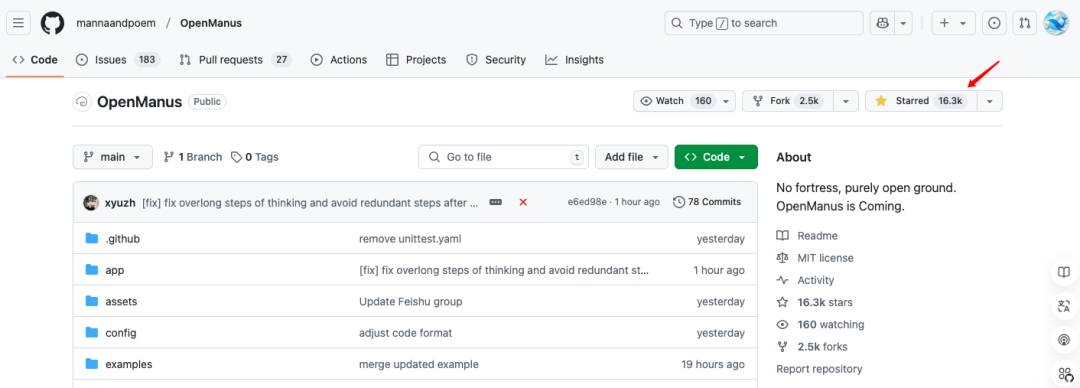Image resolution: width=1080 pixels, height=388 pixels.
Task: Open the Projects tab
Action: click(x=416, y=60)
